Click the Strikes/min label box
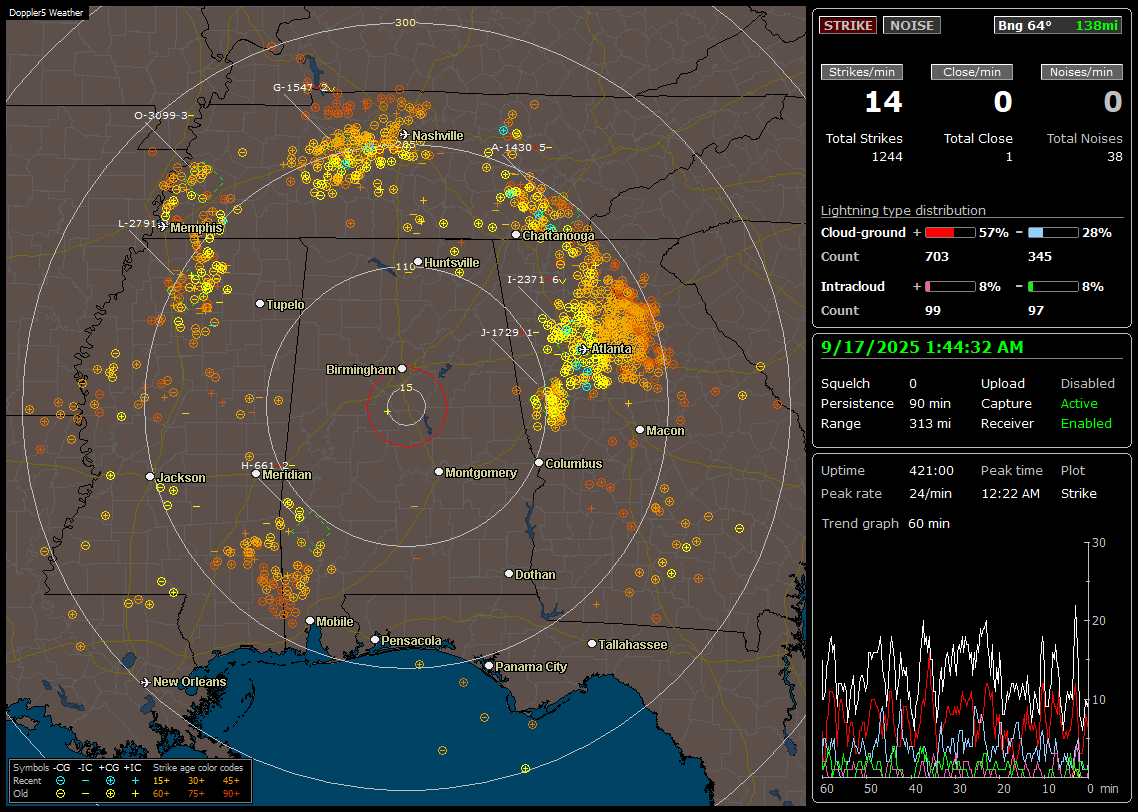Viewport: 1138px width, 812px height. [x=861, y=72]
